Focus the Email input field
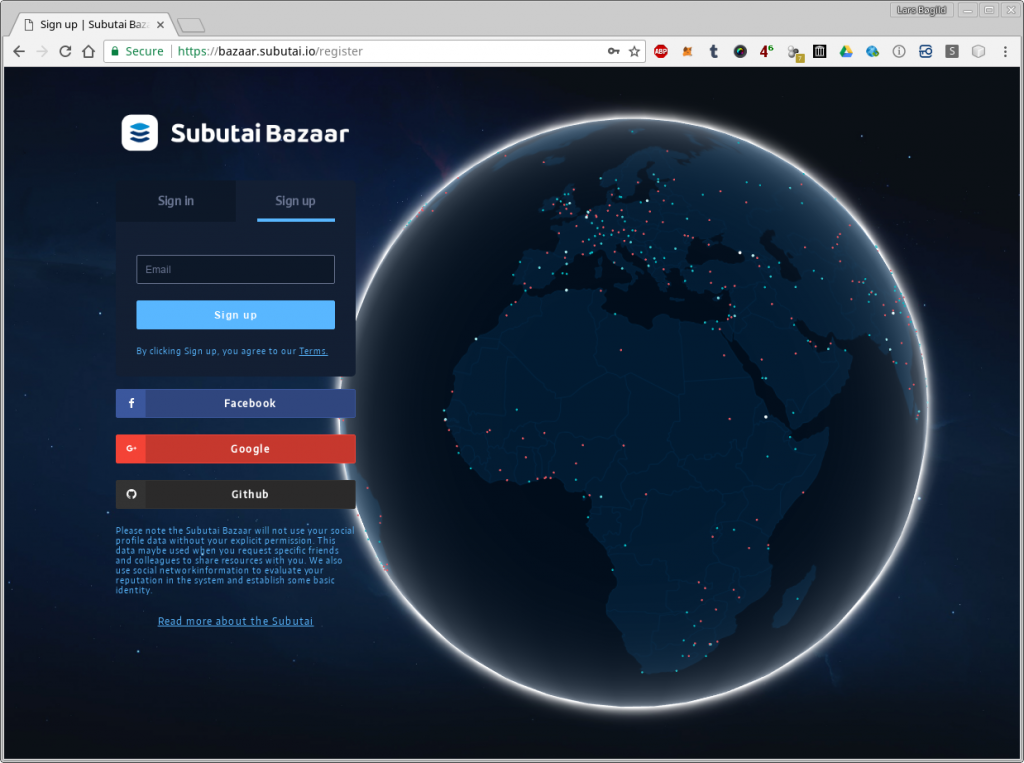 236,269
